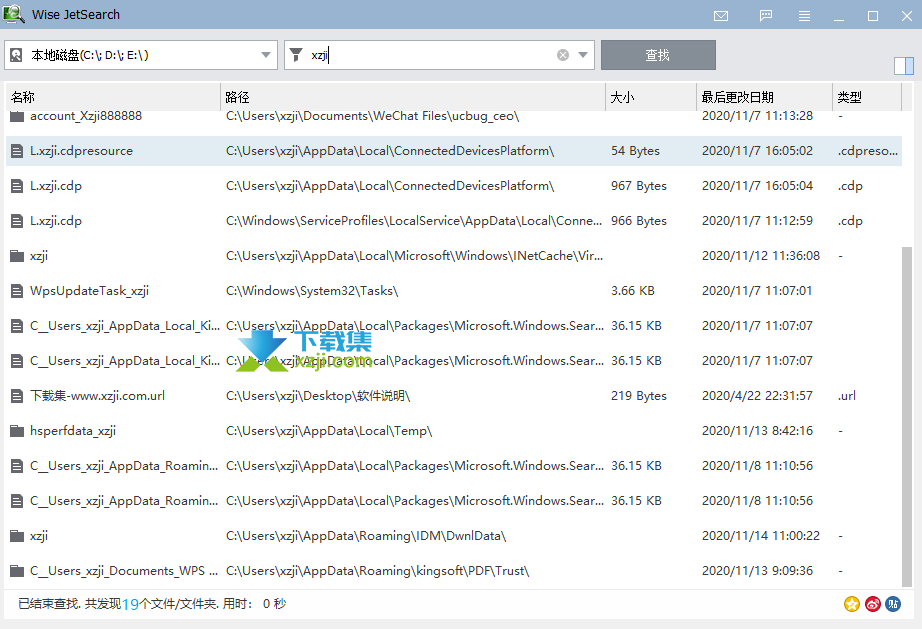
Task: Clear the search keyword with the X icon
Action: (x=563, y=55)
